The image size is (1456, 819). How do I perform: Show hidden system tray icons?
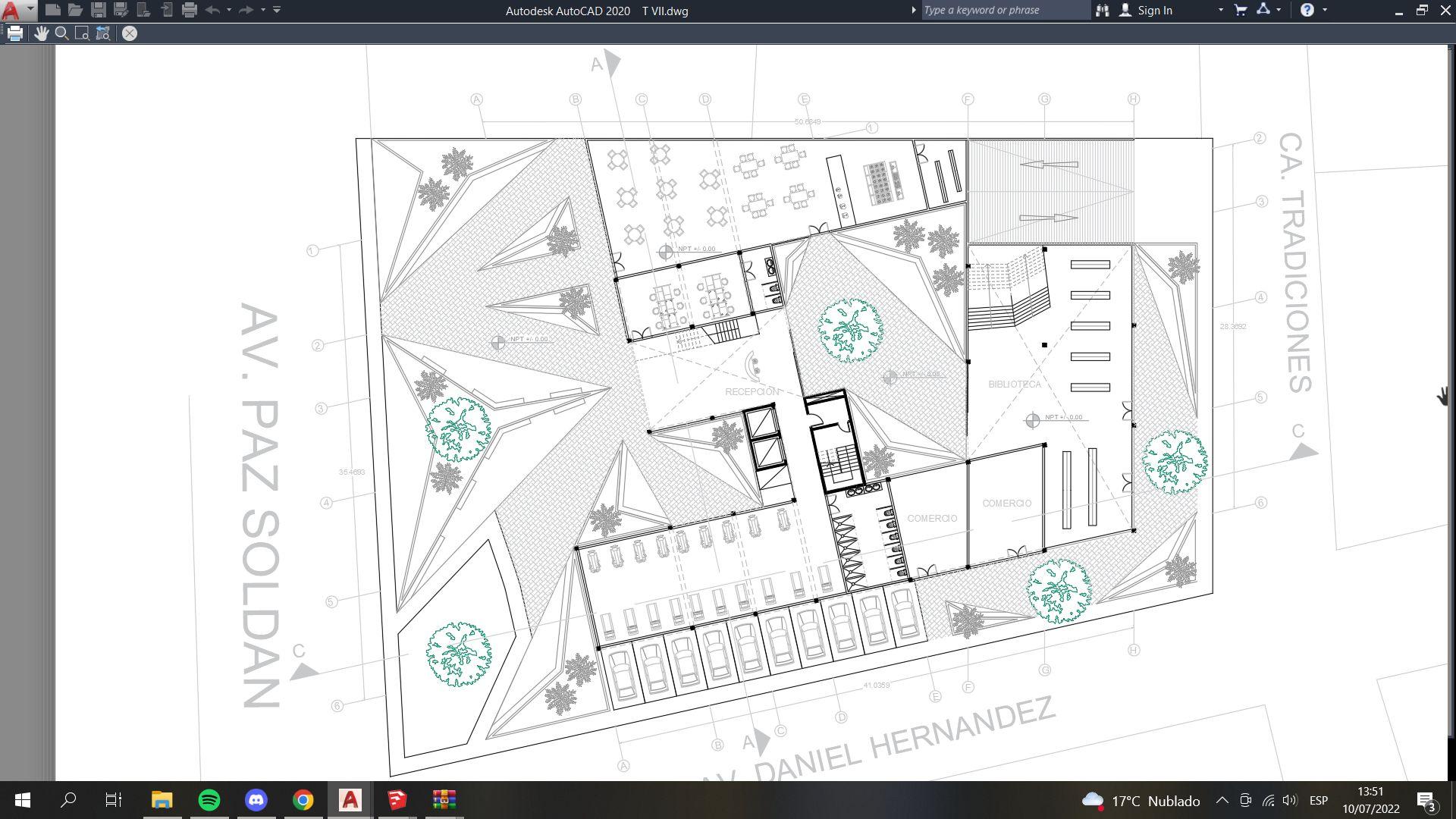[x=1222, y=800]
